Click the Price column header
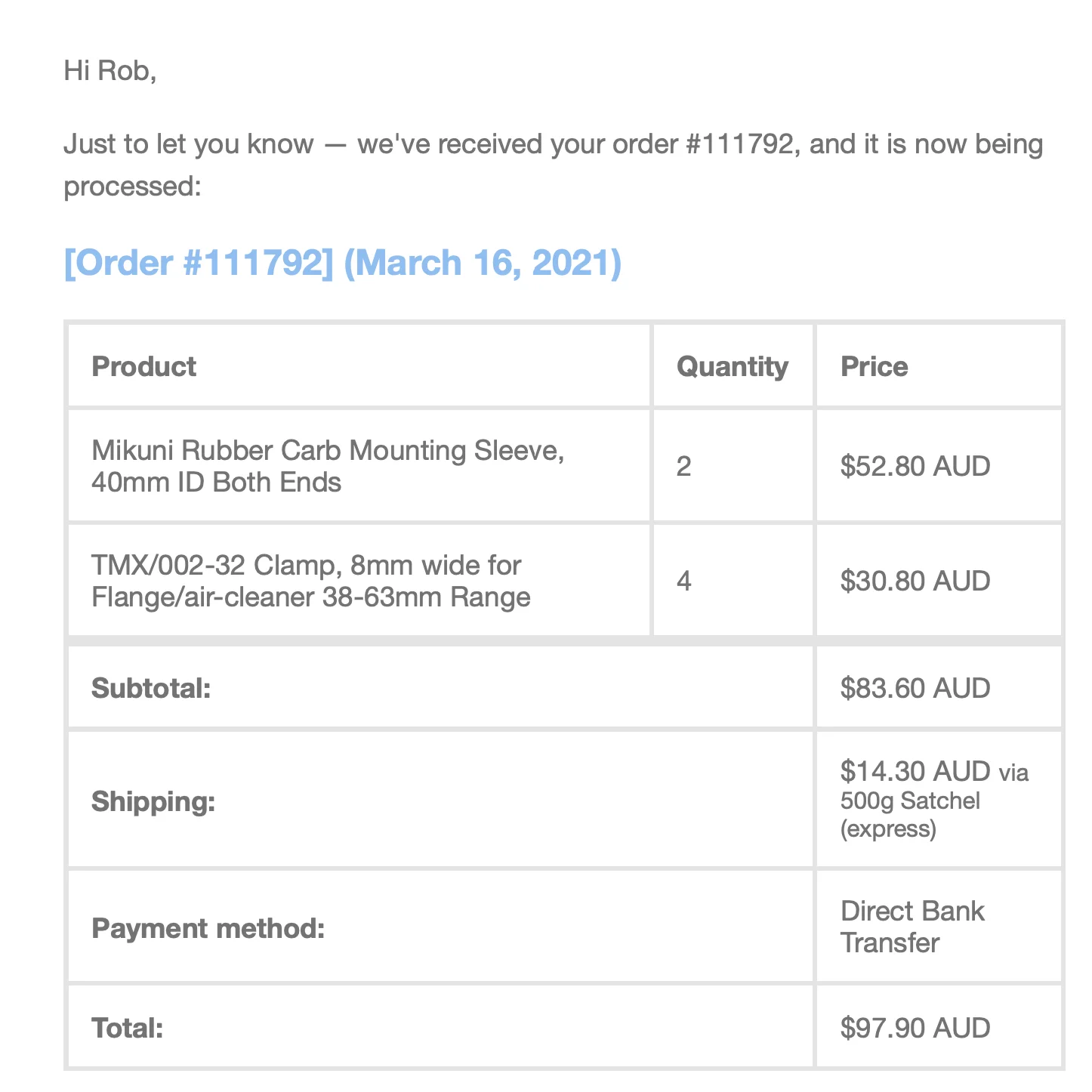 point(874,366)
